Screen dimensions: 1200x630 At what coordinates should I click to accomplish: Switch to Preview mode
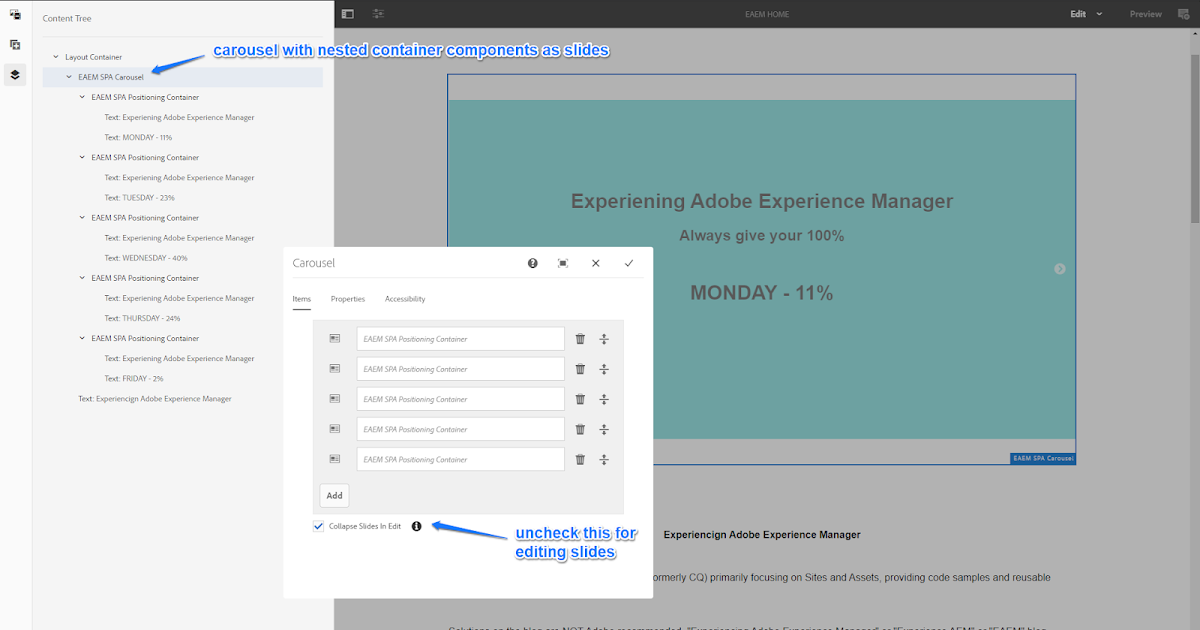[x=1145, y=14]
